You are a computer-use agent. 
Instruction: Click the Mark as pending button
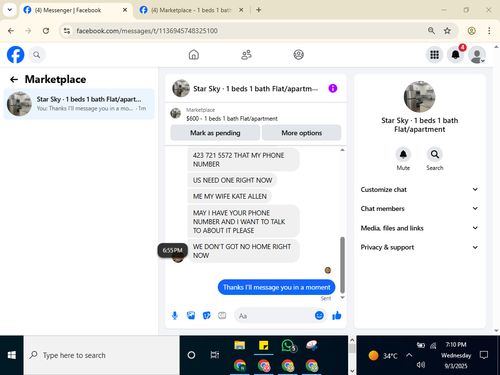[x=215, y=133]
